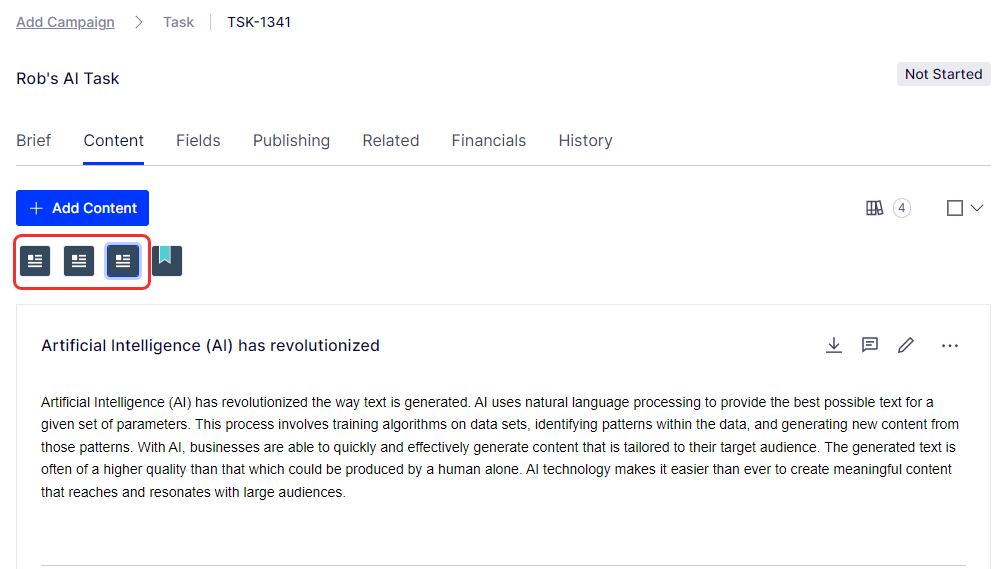Open the second article content thumbnail
The width and height of the screenshot is (996, 569).
pyautogui.click(x=79, y=261)
